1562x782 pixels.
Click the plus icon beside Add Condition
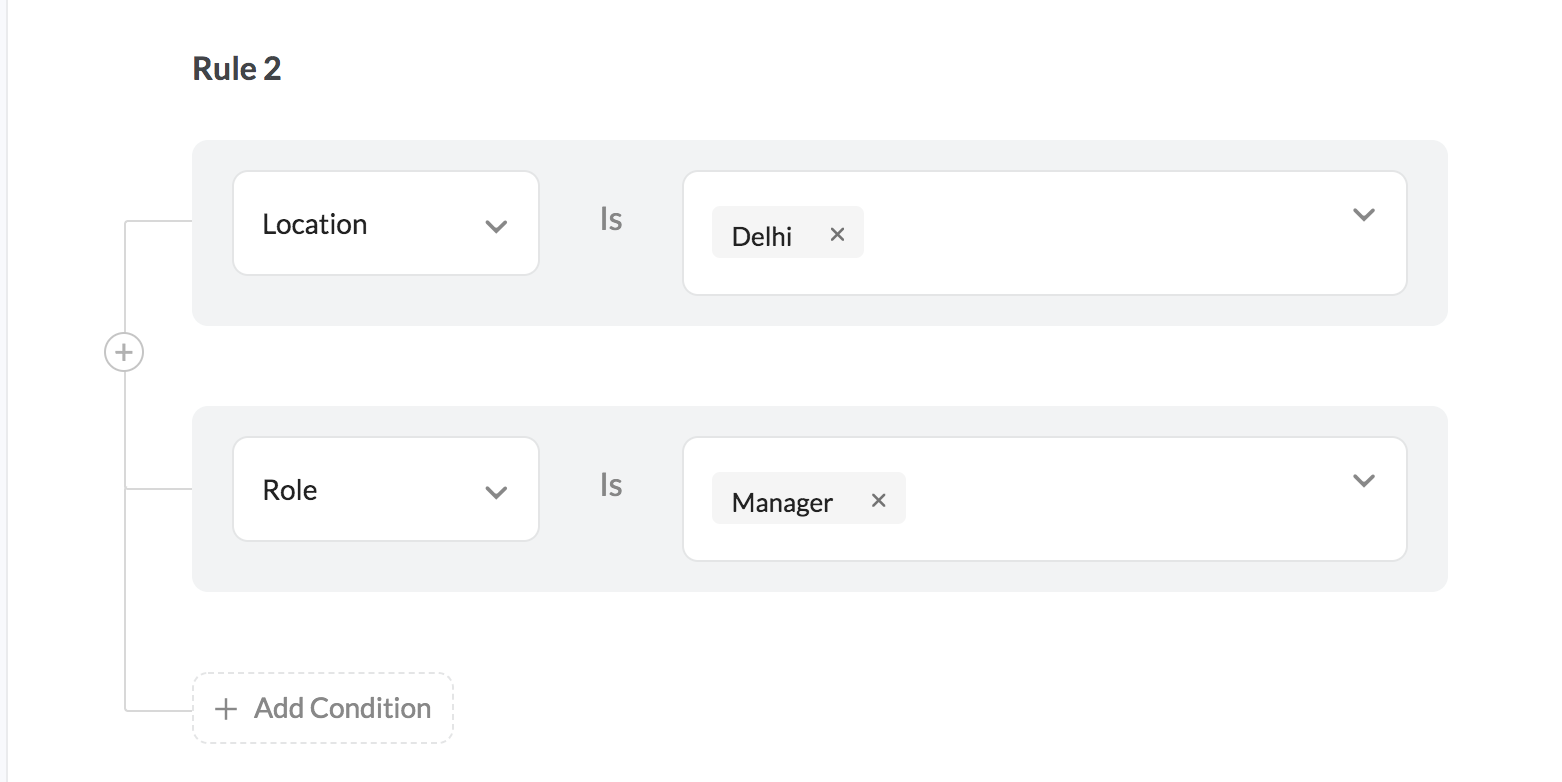226,709
